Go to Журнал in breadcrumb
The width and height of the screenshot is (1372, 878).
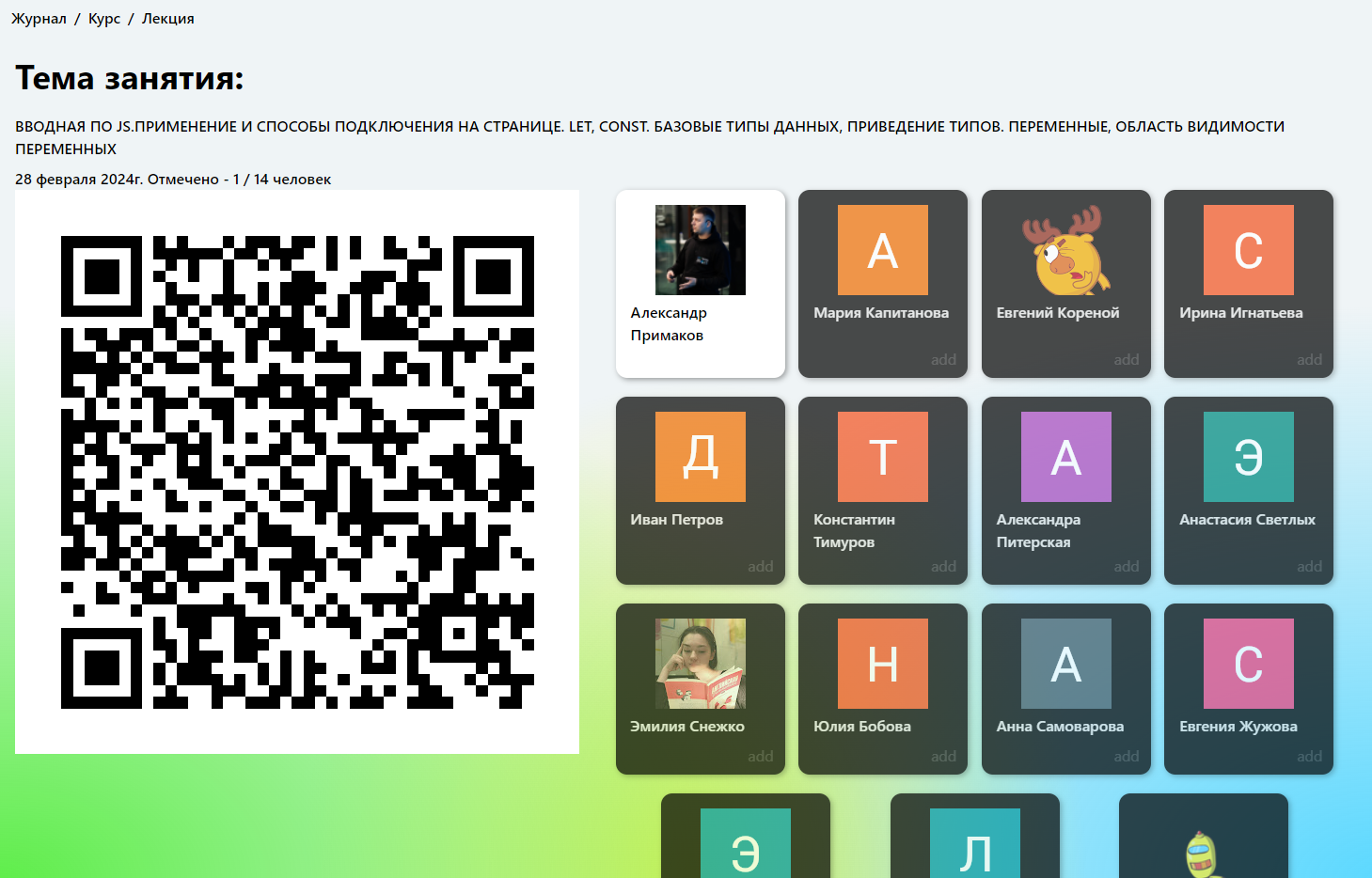[39, 19]
